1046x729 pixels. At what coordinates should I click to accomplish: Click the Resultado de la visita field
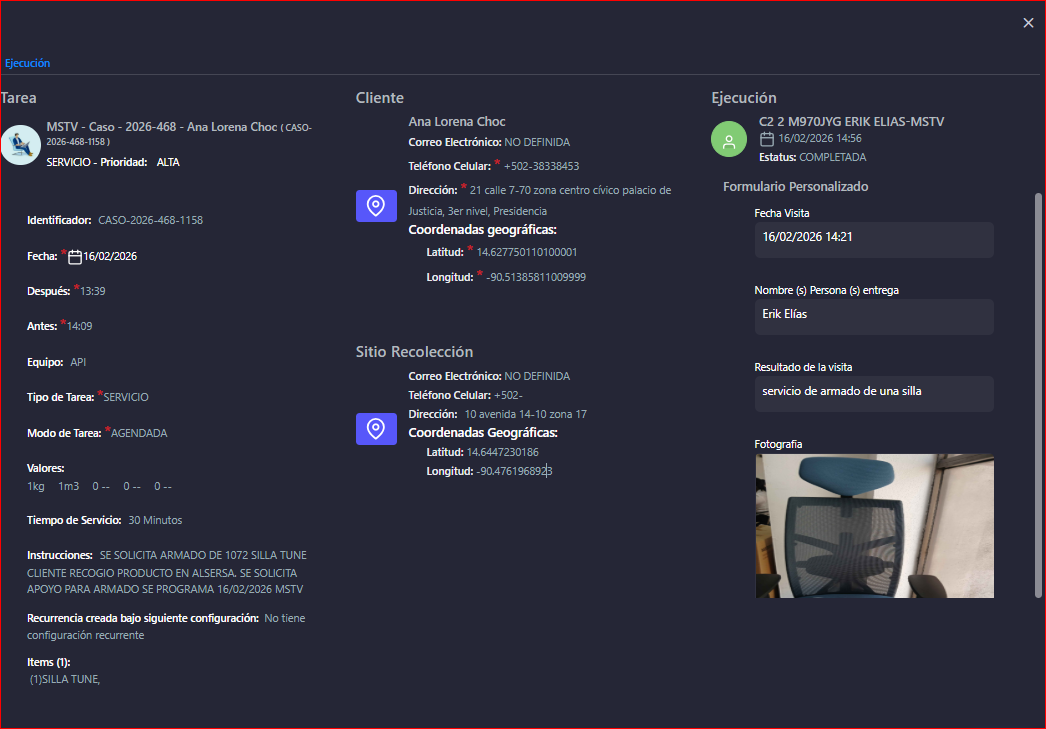tap(873, 392)
